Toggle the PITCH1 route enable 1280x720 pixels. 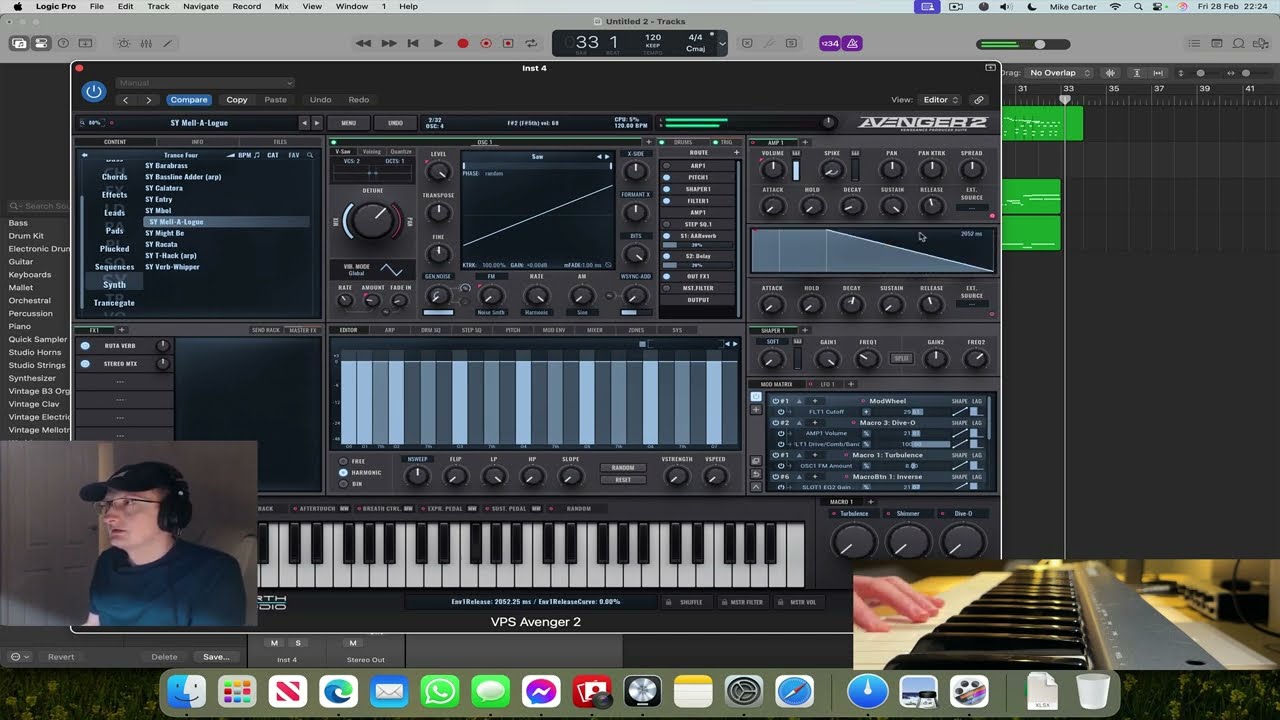667,177
